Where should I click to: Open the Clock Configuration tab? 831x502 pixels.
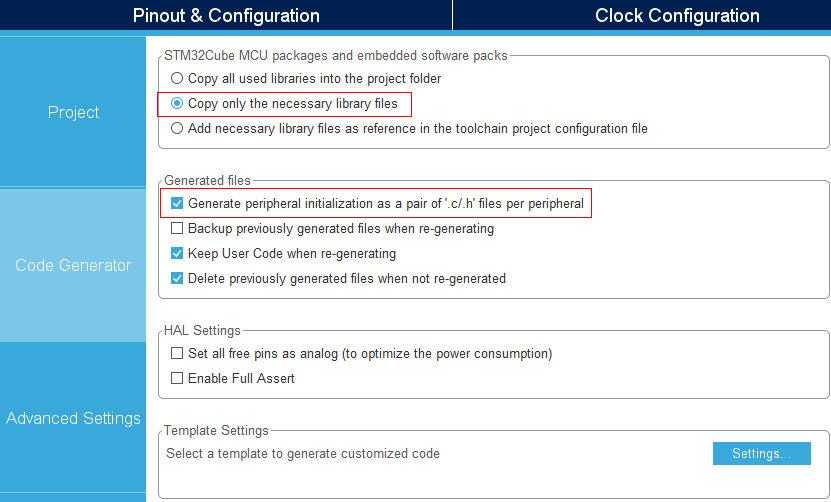(x=677, y=15)
